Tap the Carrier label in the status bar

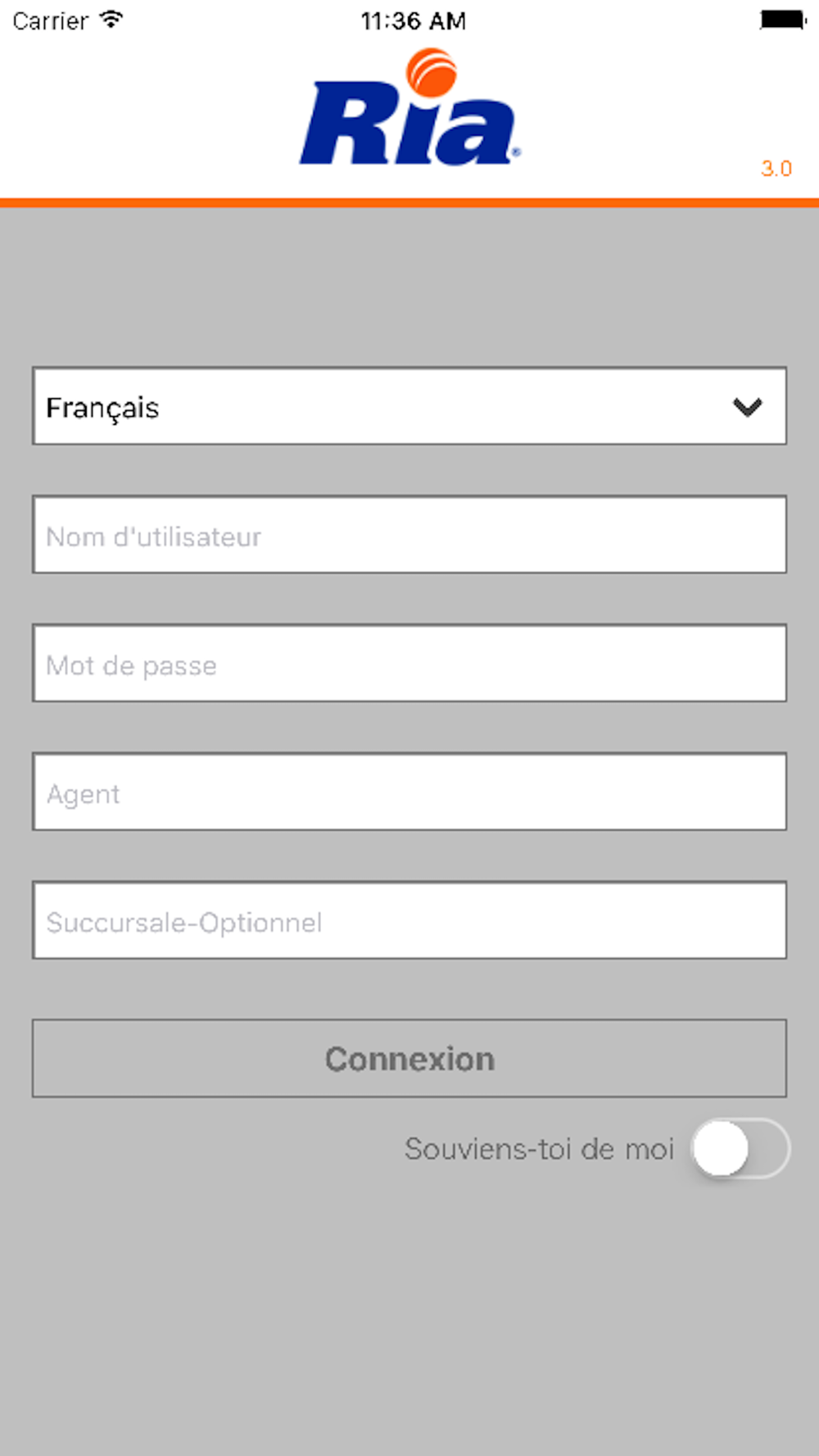tap(50, 20)
